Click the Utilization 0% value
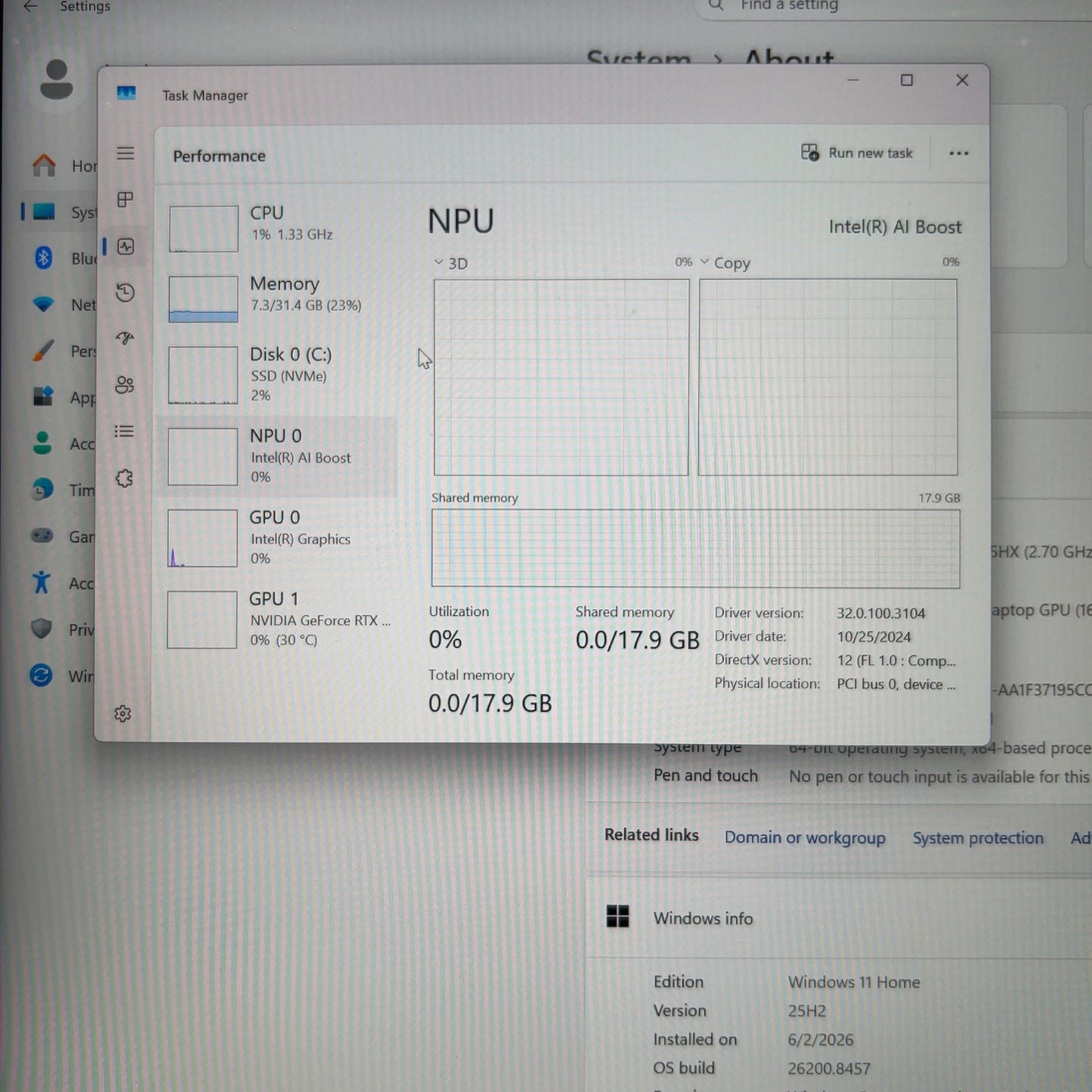1092x1092 pixels. click(x=445, y=640)
